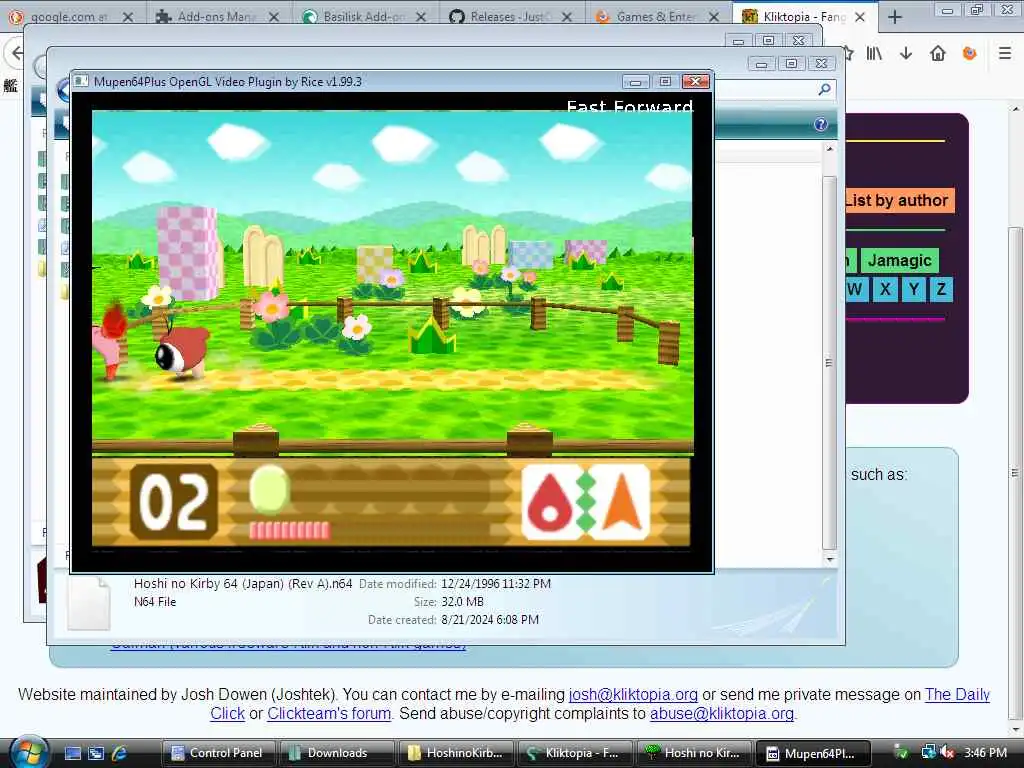Switch to the Add-ons Manager tab
The image size is (1024, 768).
click(216, 16)
